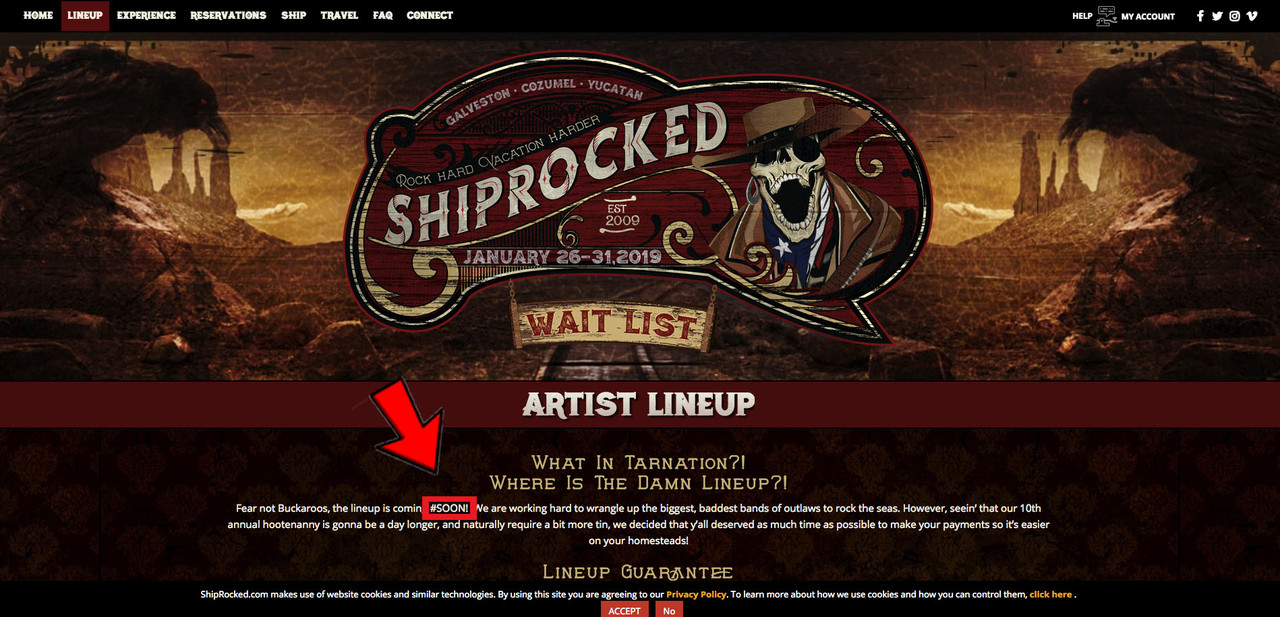Click the help chat icon
The height and width of the screenshot is (617, 1280).
coord(1106,16)
